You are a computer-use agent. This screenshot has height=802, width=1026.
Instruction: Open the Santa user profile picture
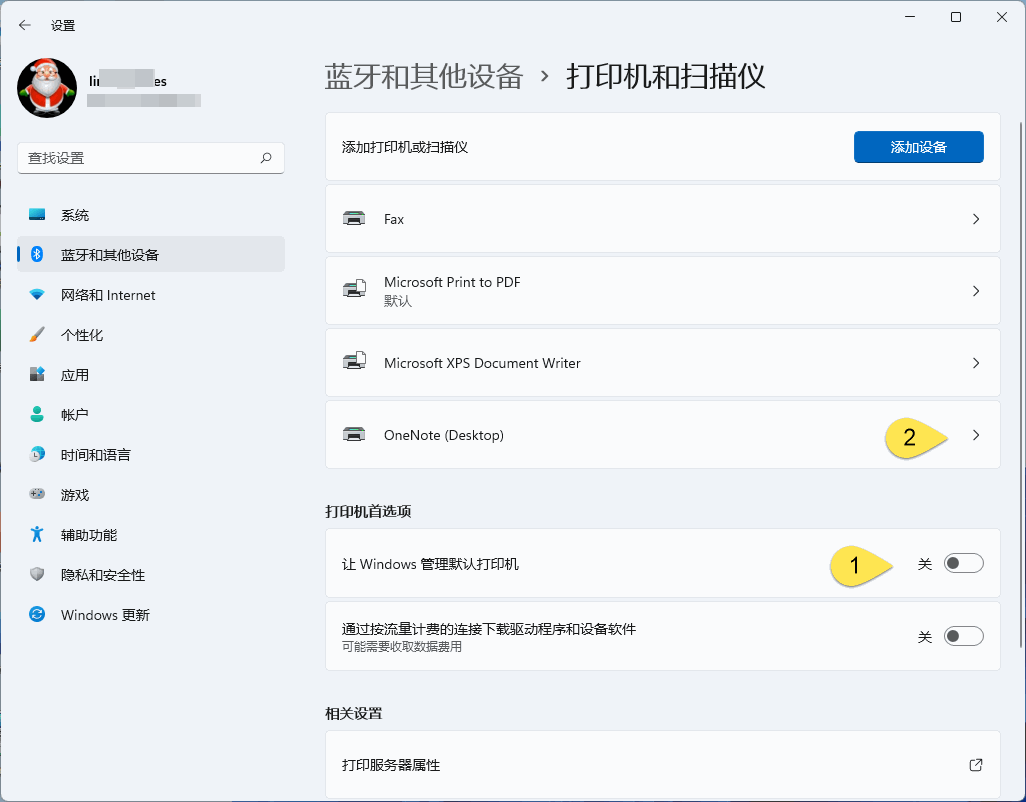click(x=47, y=88)
